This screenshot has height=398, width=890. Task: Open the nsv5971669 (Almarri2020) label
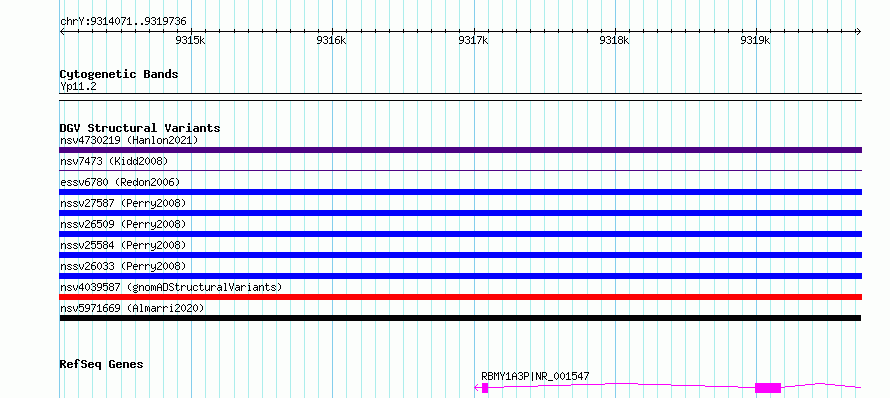132,308
